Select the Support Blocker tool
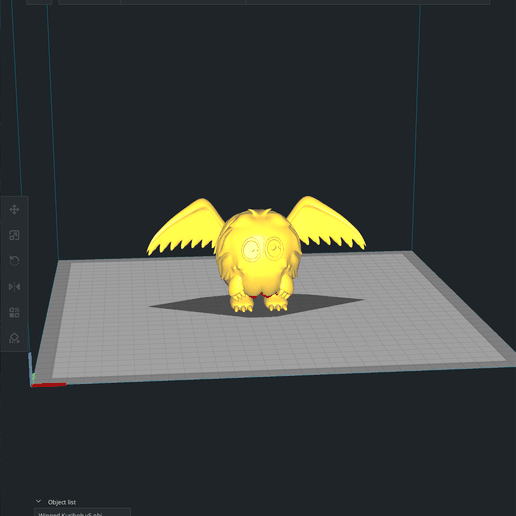Viewport: 516px width, 516px height. [14, 338]
